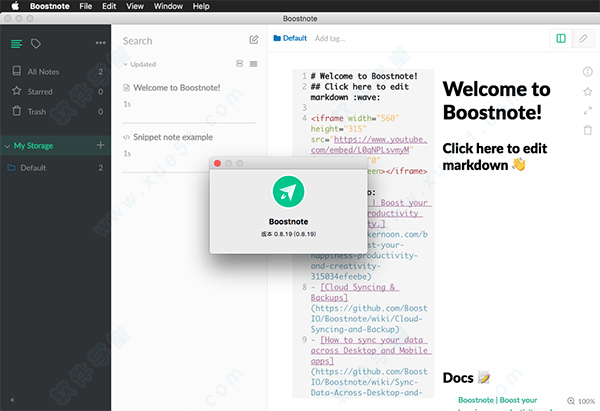Select the Welcome to Boostnote! note

point(189,96)
